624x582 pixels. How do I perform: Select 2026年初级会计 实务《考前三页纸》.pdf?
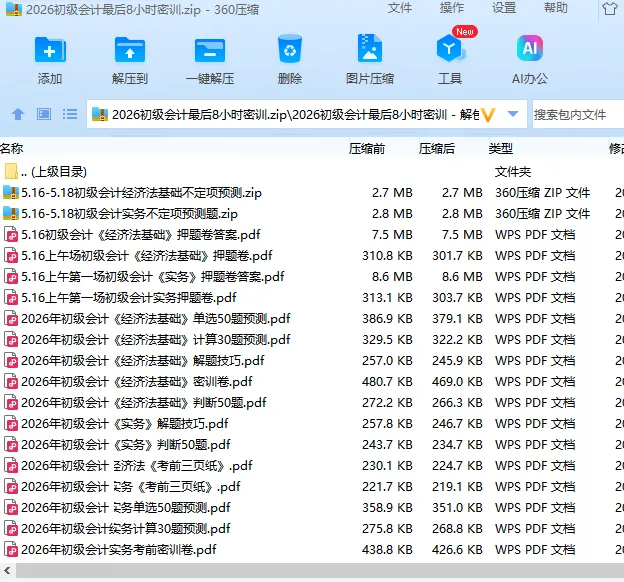pyautogui.click(x=312, y=486)
